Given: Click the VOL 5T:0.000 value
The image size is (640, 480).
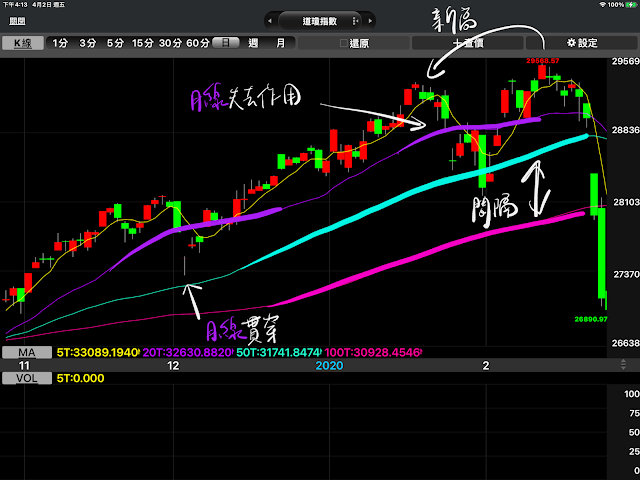Looking at the screenshot, I should pyautogui.click(x=80, y=378).
